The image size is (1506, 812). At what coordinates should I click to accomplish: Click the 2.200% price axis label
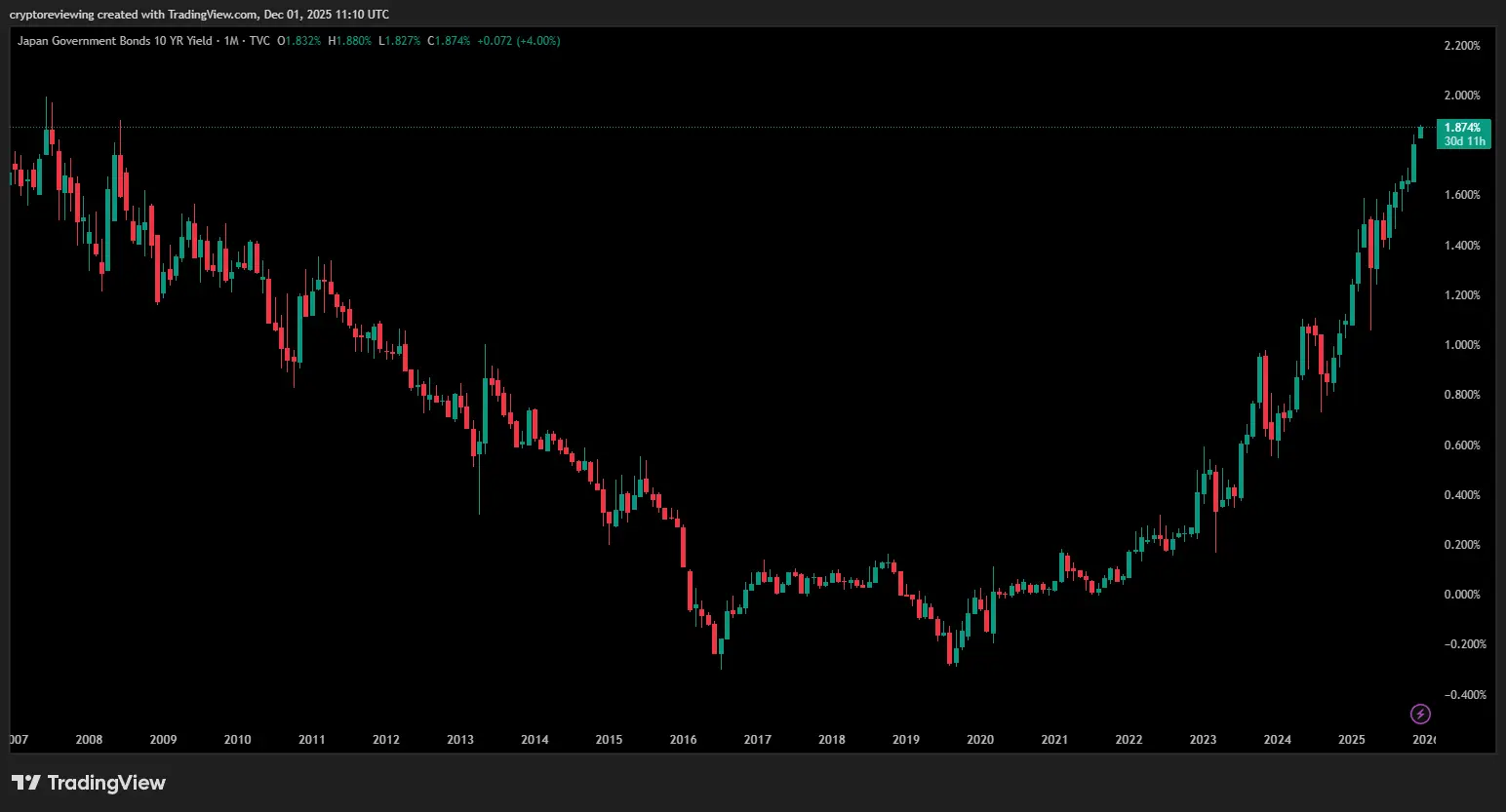coord(1462,46)
